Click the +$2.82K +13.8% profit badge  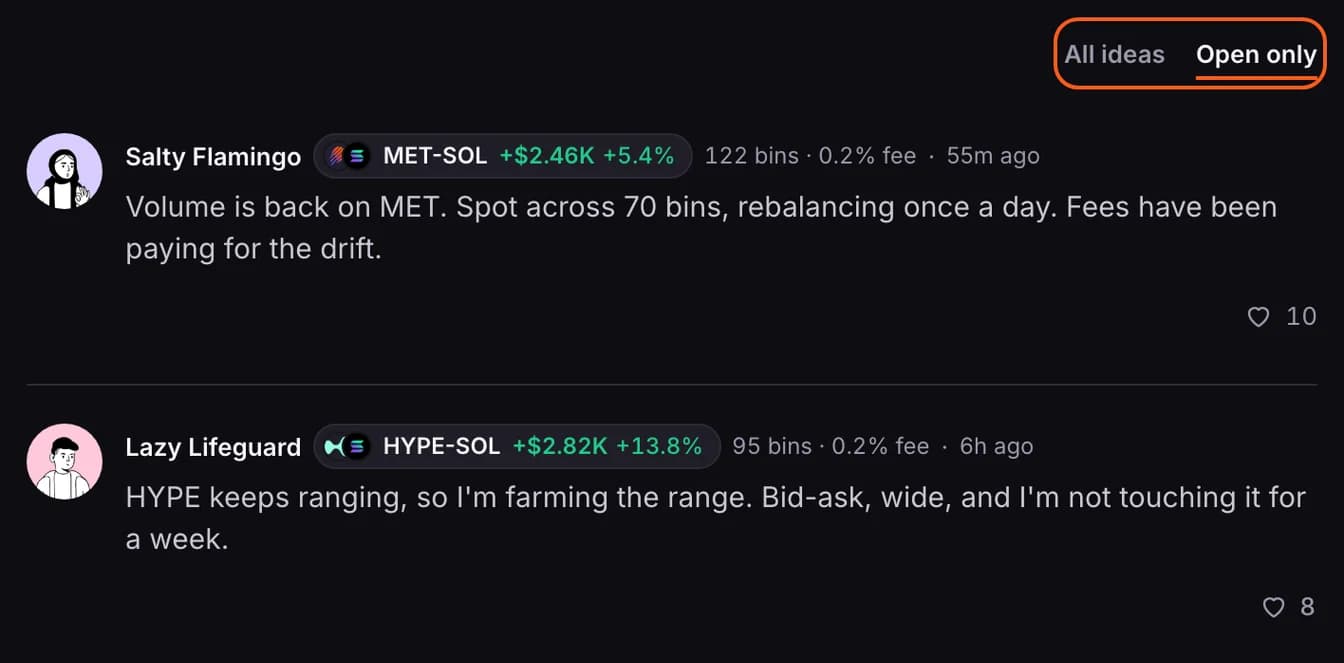607,446
